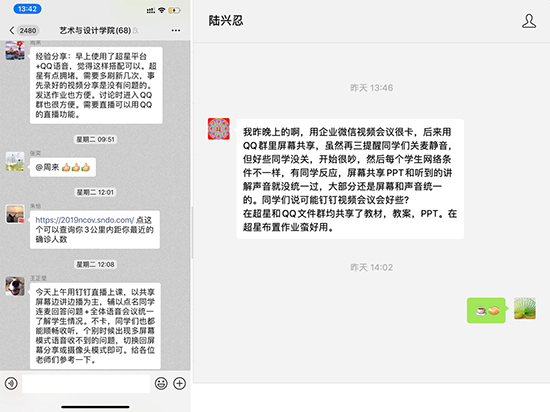Click the sender avatar beside the green bubble
550x412 pixels.
click(x=525, y=308)
